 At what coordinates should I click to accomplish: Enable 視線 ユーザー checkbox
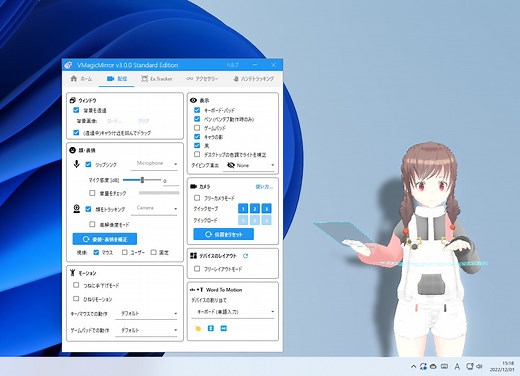click(x=125, y=252)
